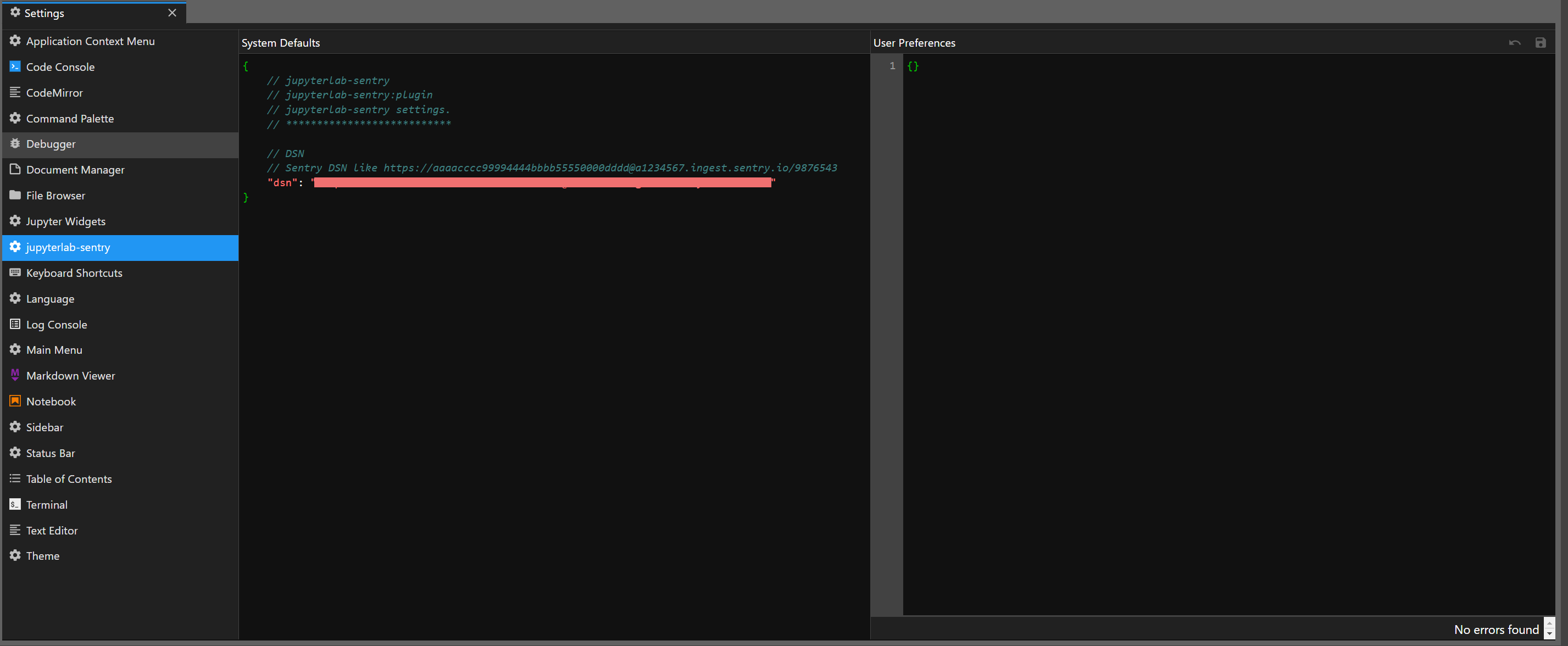
Task: Click the Log Console list icon
Action: click(x=15, y=324)
